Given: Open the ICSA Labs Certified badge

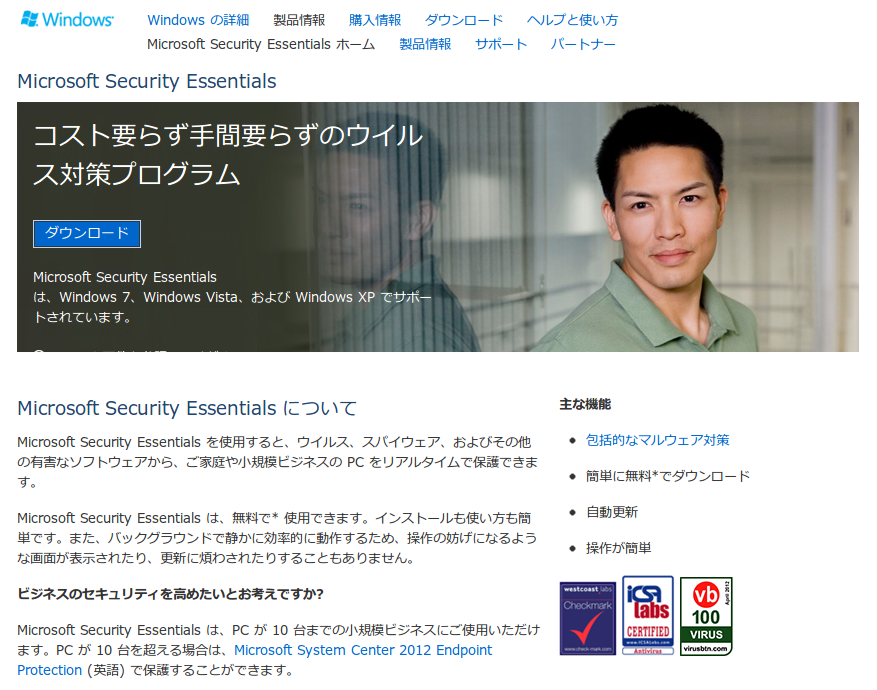Looking at the screenshot, I should [648, 615].
